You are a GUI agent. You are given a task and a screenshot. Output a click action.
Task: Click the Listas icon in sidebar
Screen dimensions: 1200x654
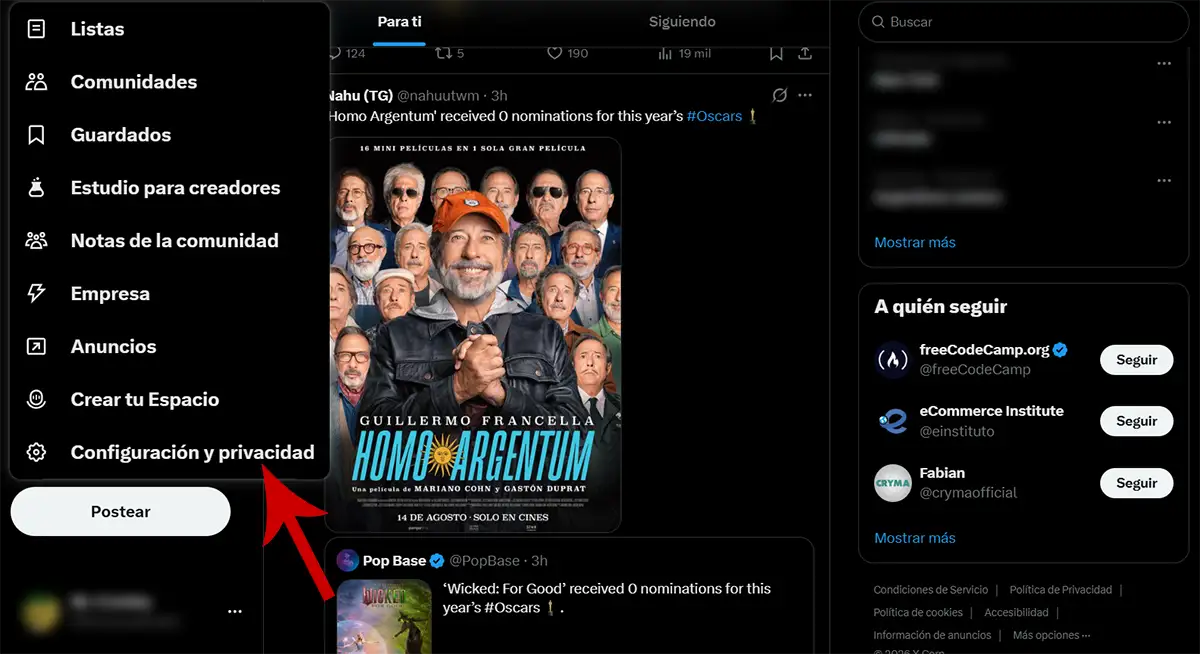36,29
